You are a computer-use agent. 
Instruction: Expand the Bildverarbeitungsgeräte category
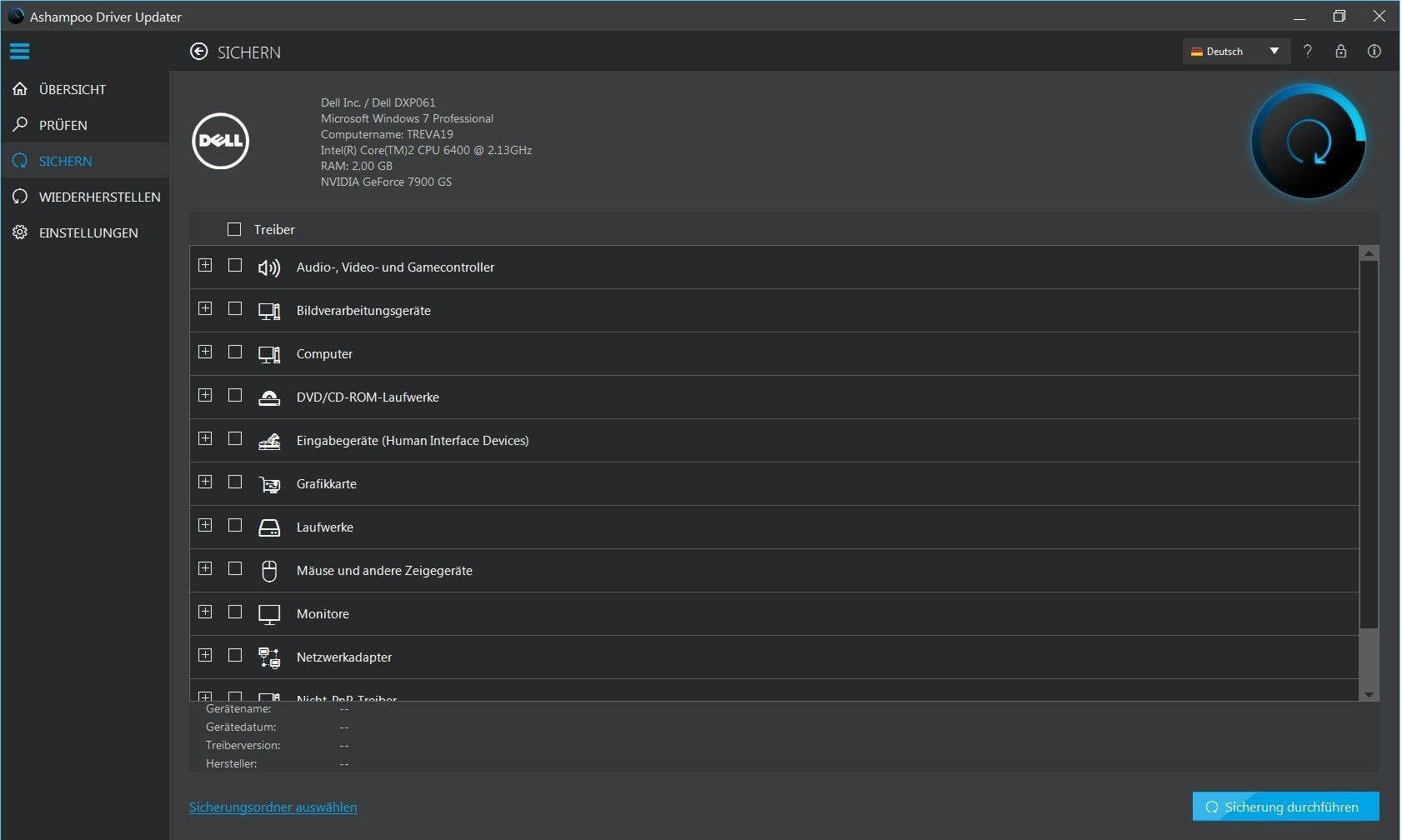(x=205, y=308)
